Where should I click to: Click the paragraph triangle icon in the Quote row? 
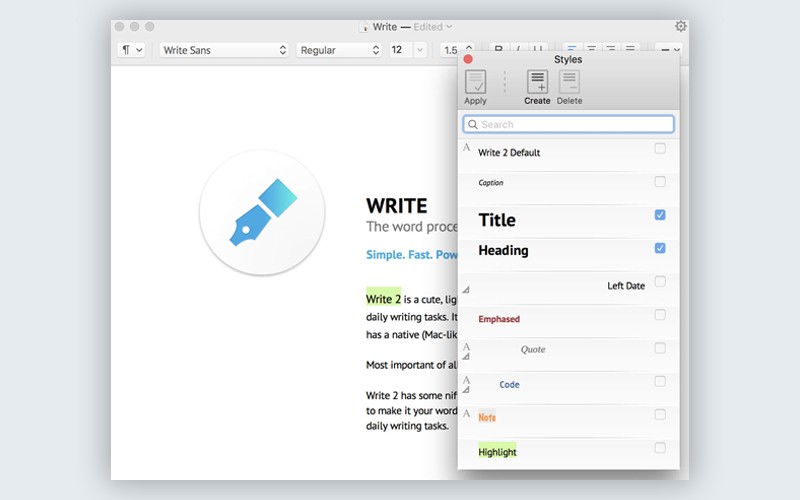[x=466, y=357]
